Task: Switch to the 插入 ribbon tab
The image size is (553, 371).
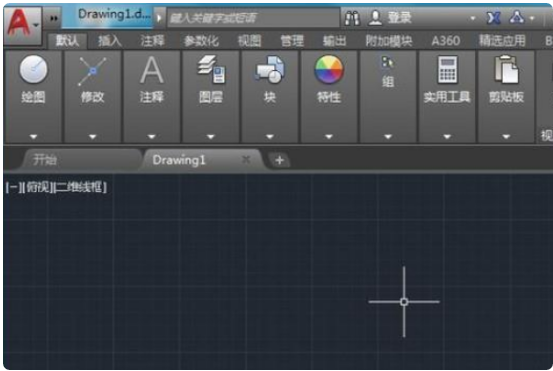Action: pyautogui.click(x=110, y=41)
